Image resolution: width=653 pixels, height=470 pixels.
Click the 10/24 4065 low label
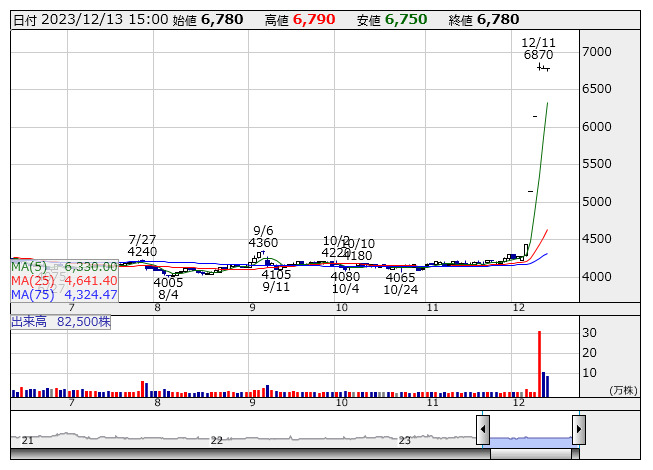pyautogui.click(x=400, y=284)
